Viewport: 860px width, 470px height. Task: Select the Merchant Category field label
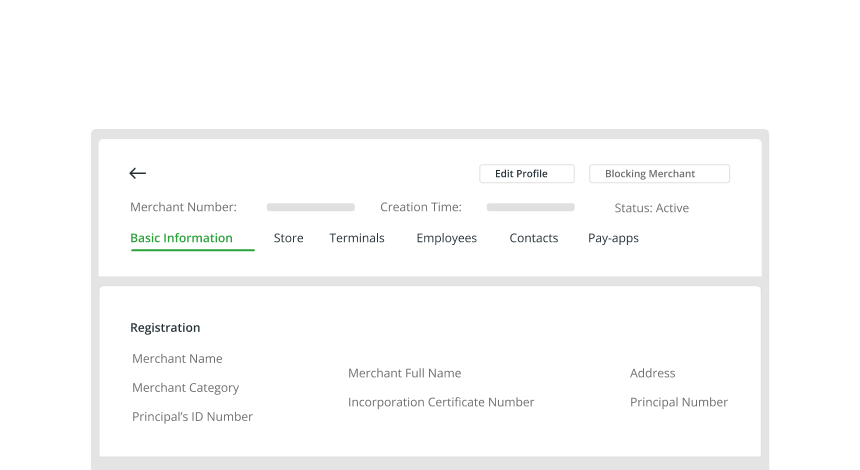pyautogui.click(x=185, y=388)
